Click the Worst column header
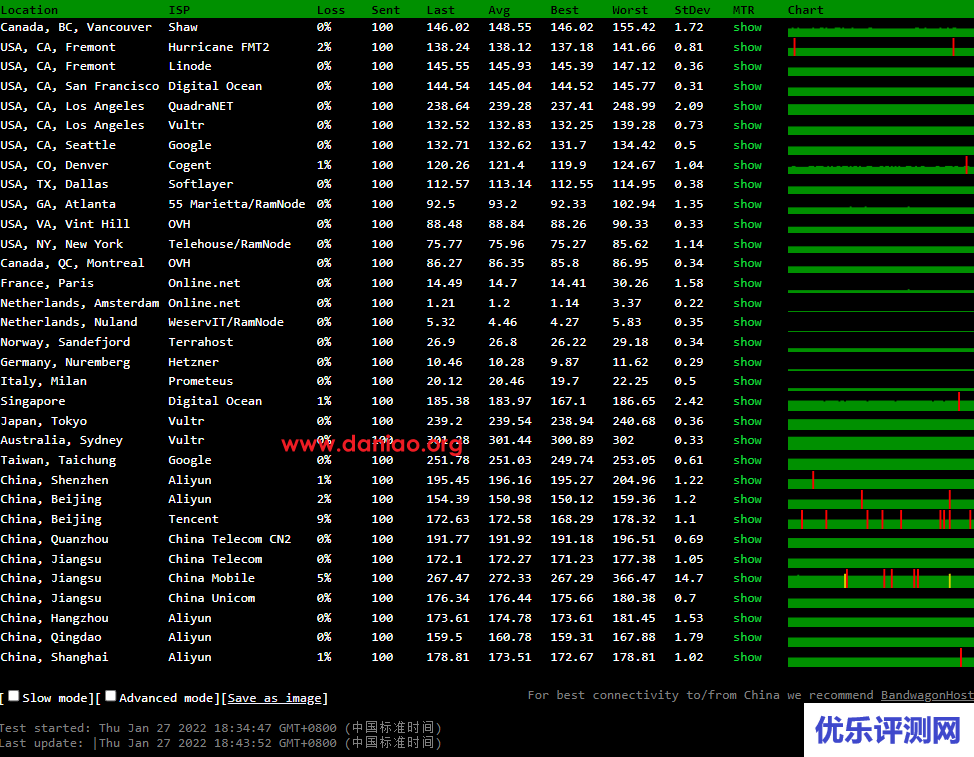974x757 pixels. coord(630,10)
